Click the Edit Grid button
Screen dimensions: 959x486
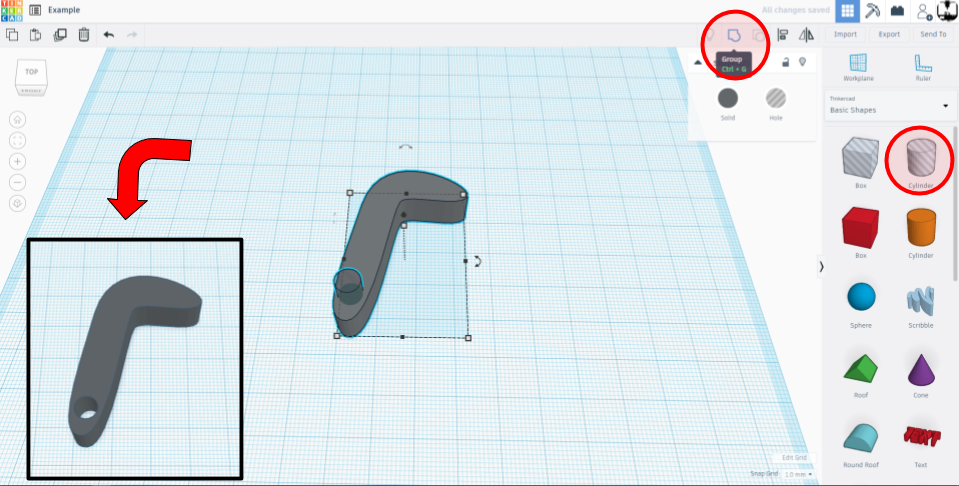point(795,458)
